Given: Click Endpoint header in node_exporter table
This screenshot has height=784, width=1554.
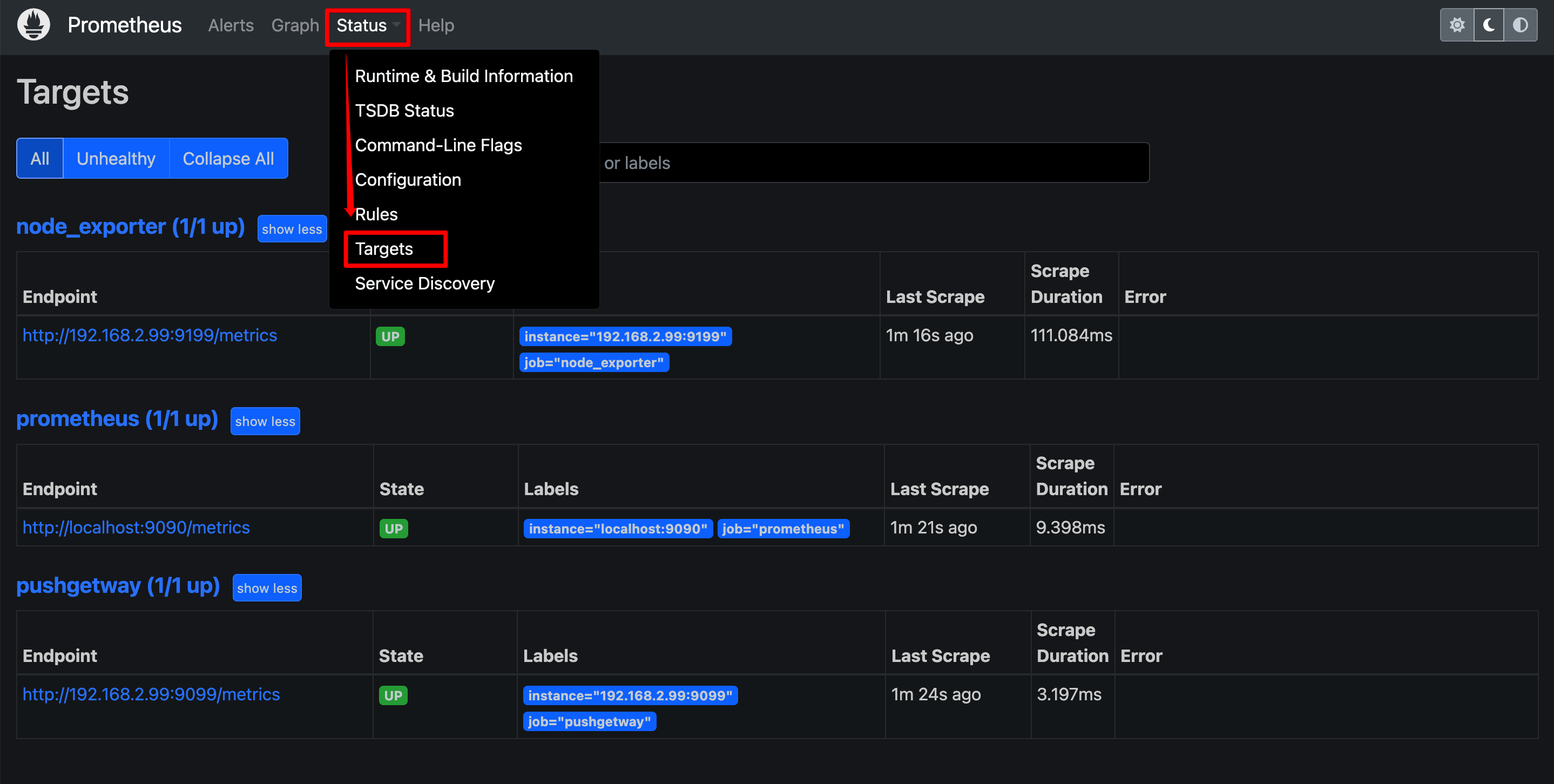Looking at the screenshot, I should [x=60, y=297].
